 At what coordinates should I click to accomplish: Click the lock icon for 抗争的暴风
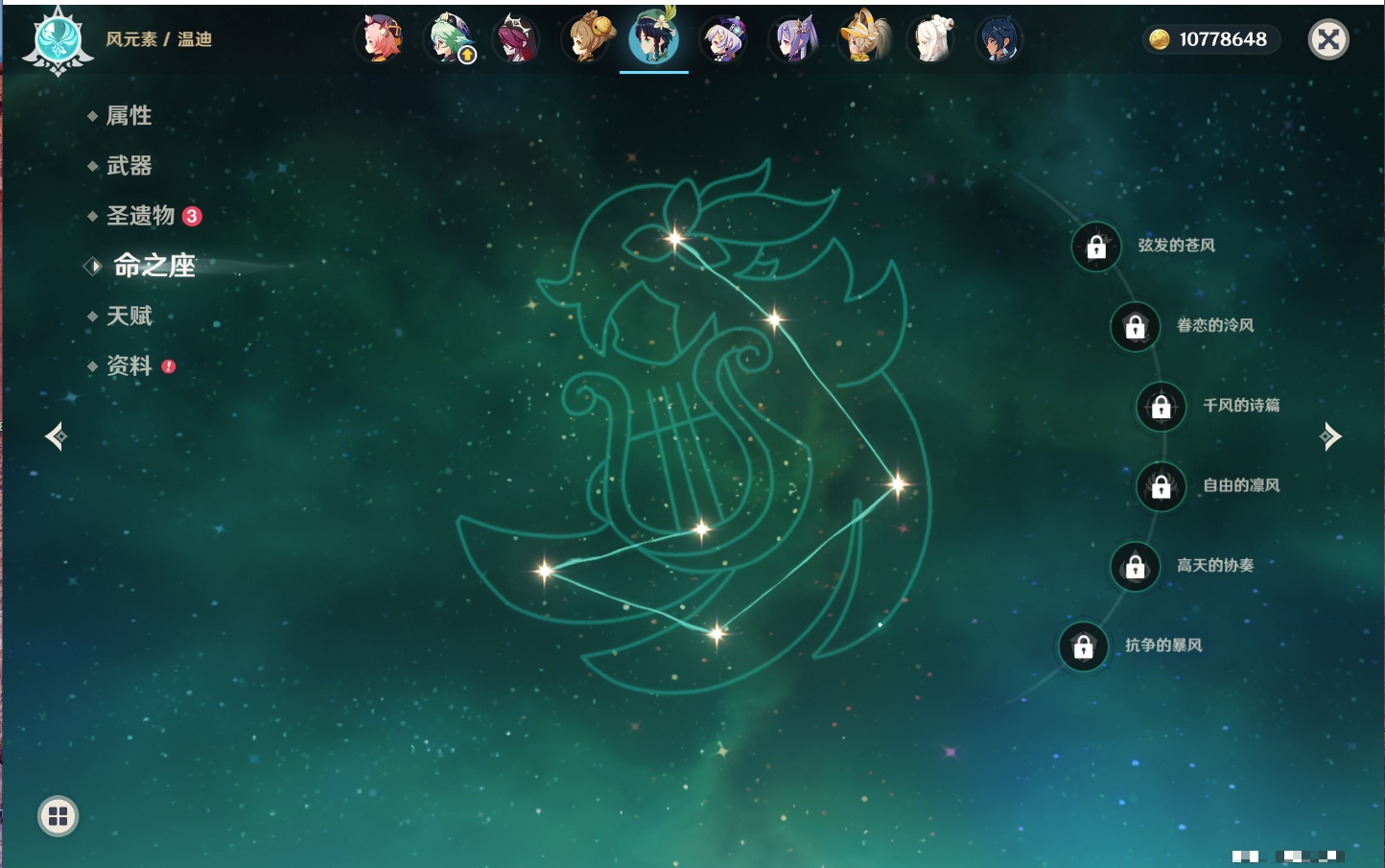1083,645
